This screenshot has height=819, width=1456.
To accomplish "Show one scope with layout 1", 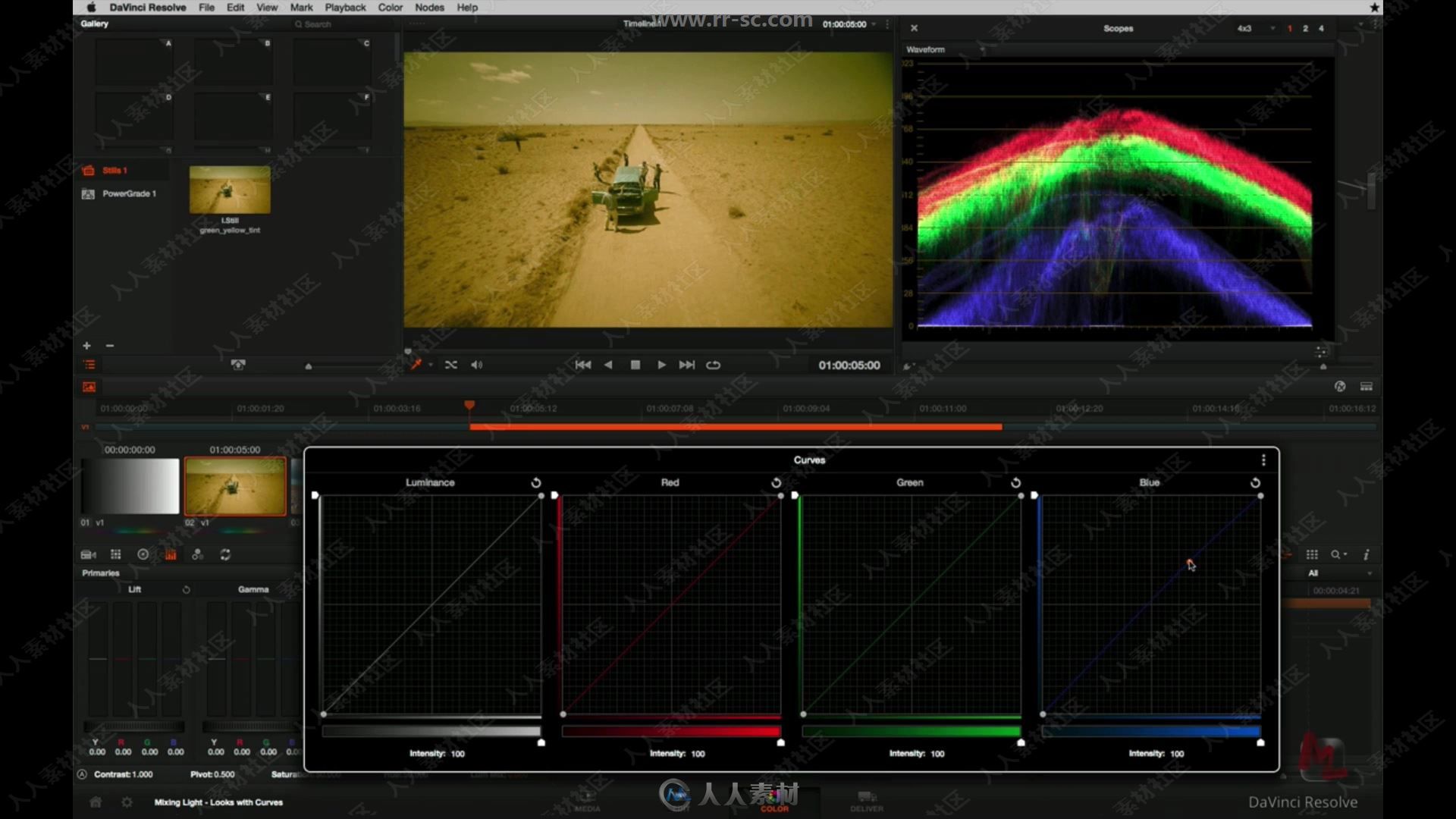I will 1290,29.
